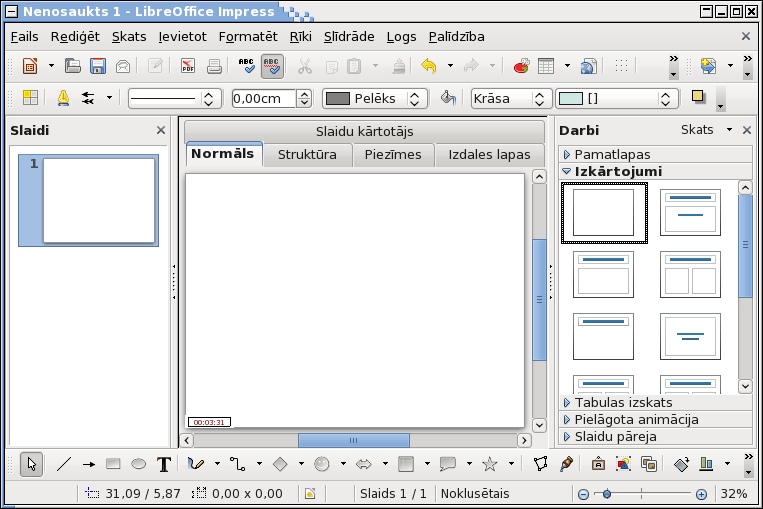Screen dimensions: 763x509
Task: Open the new slide dropdown arrow
Action: point(730,66)
